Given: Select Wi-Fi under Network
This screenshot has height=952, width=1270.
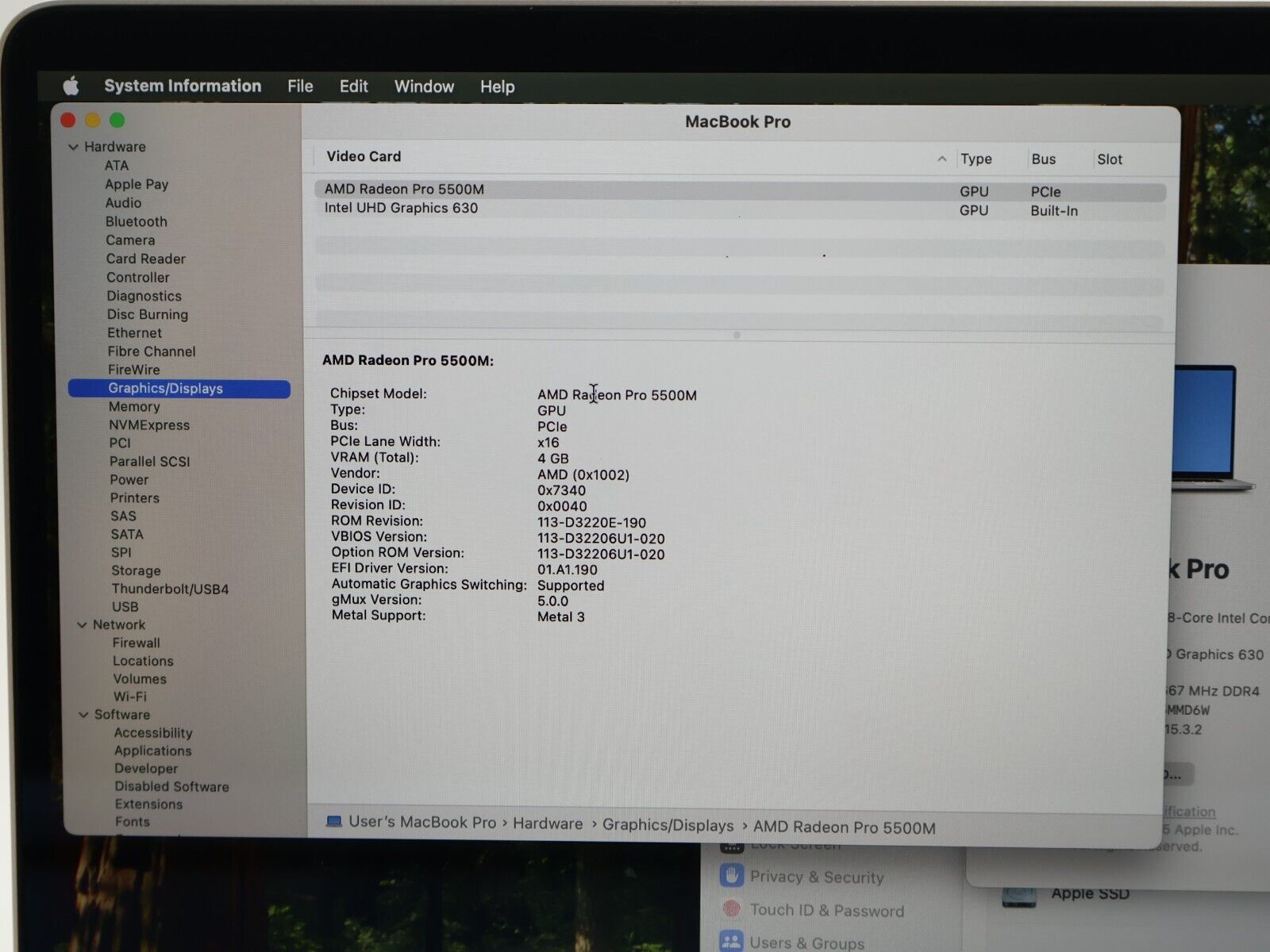Looking at the screenshot, I should point(130,697).
